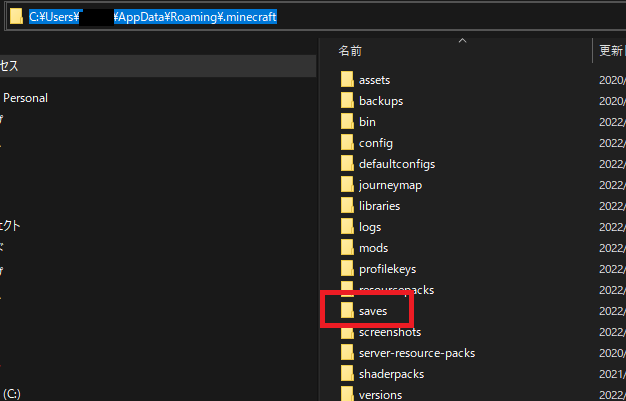The image size is (626, 401).
Task: Select the logs folder name
Action: pyautogui.click(x=370, y=227)
